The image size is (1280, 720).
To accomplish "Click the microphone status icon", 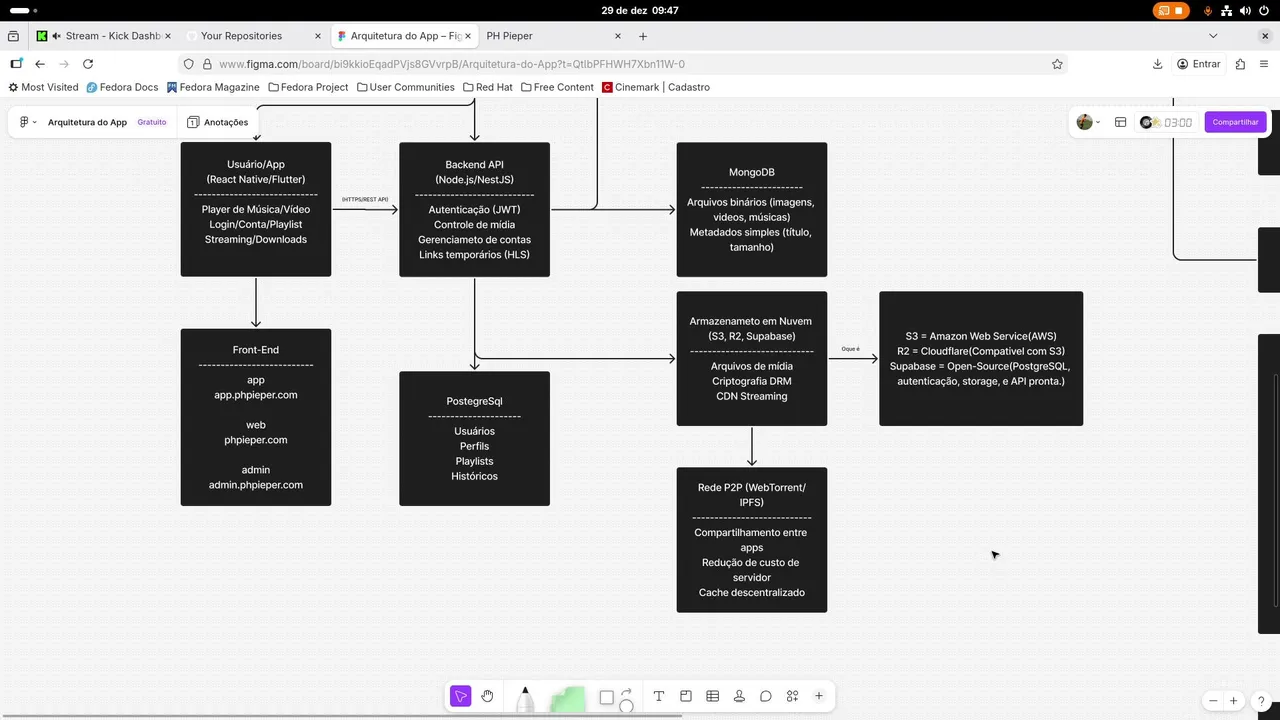I will tap(1208, 10).
